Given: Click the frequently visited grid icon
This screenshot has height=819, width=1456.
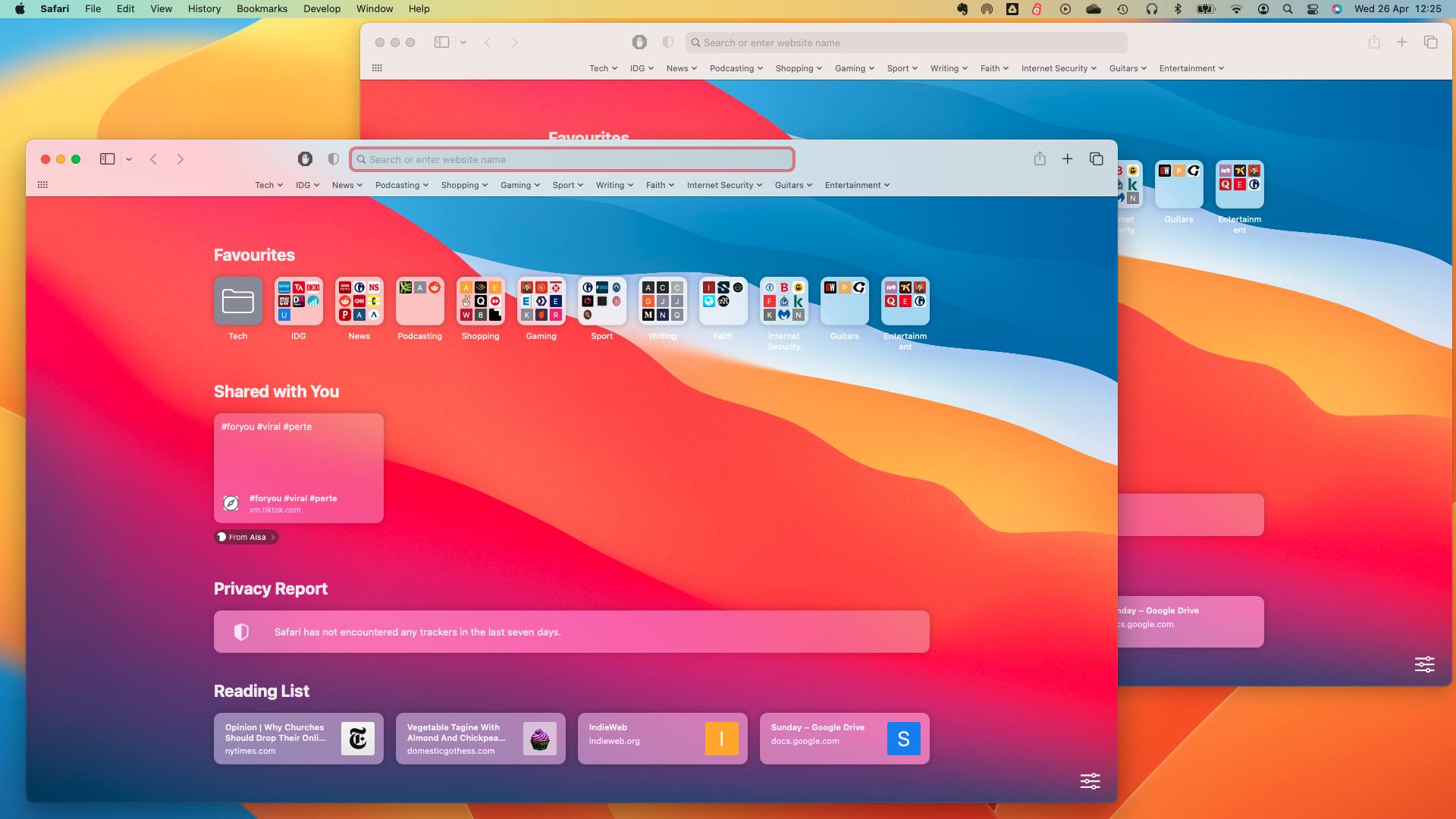Looking at the screenshot, I should (43, 184).
